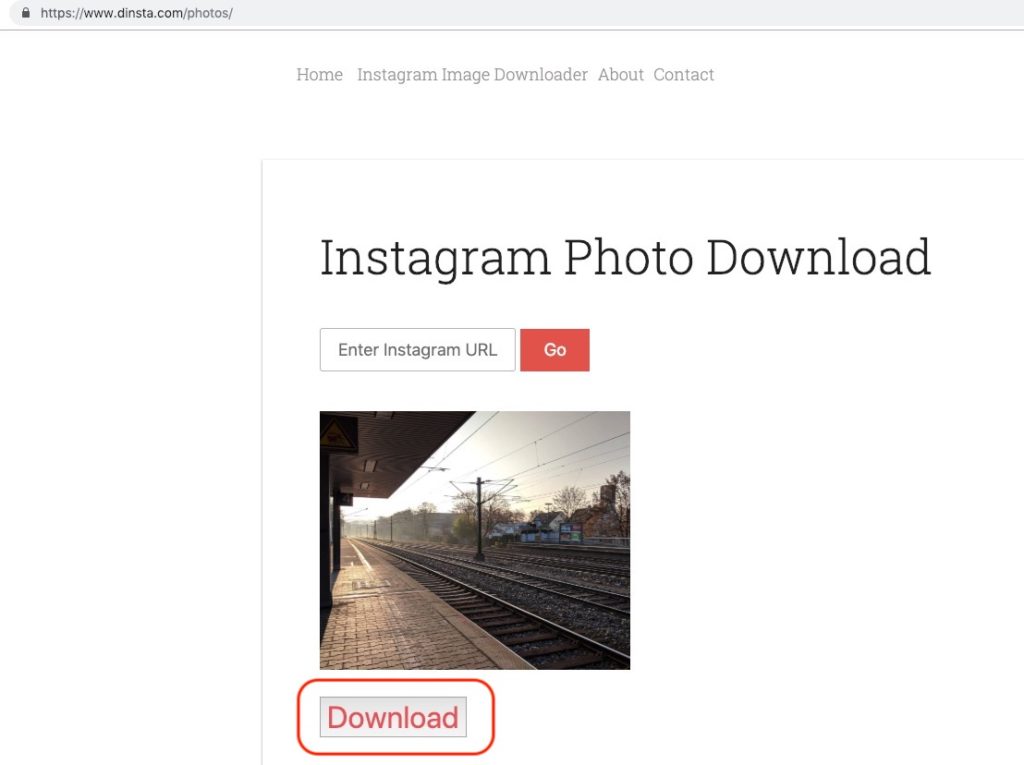Click the train station photo thumbnail
Viewport: 1024px width, 765px height.
click(475, 540)
